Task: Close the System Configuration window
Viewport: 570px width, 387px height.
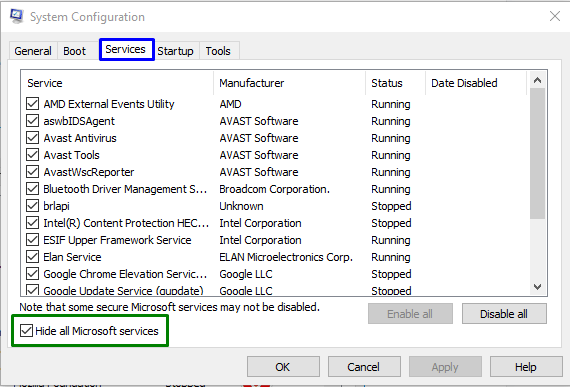Action: [555, 16]
